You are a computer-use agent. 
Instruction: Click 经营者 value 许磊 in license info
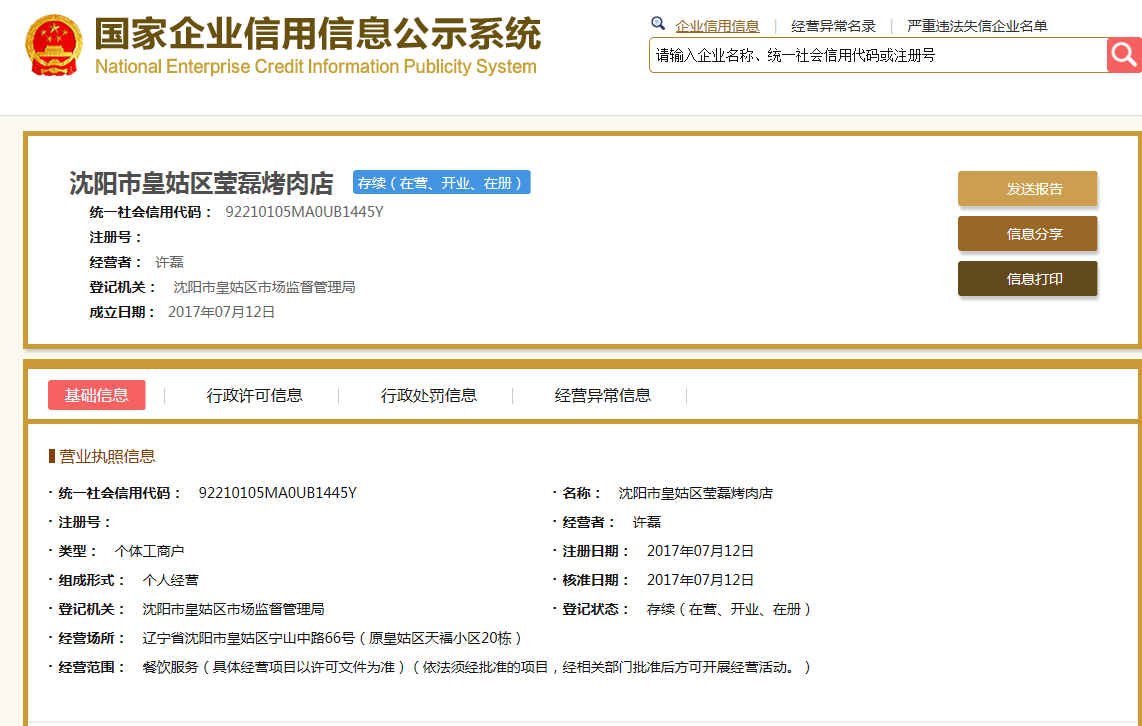(646, 522)
